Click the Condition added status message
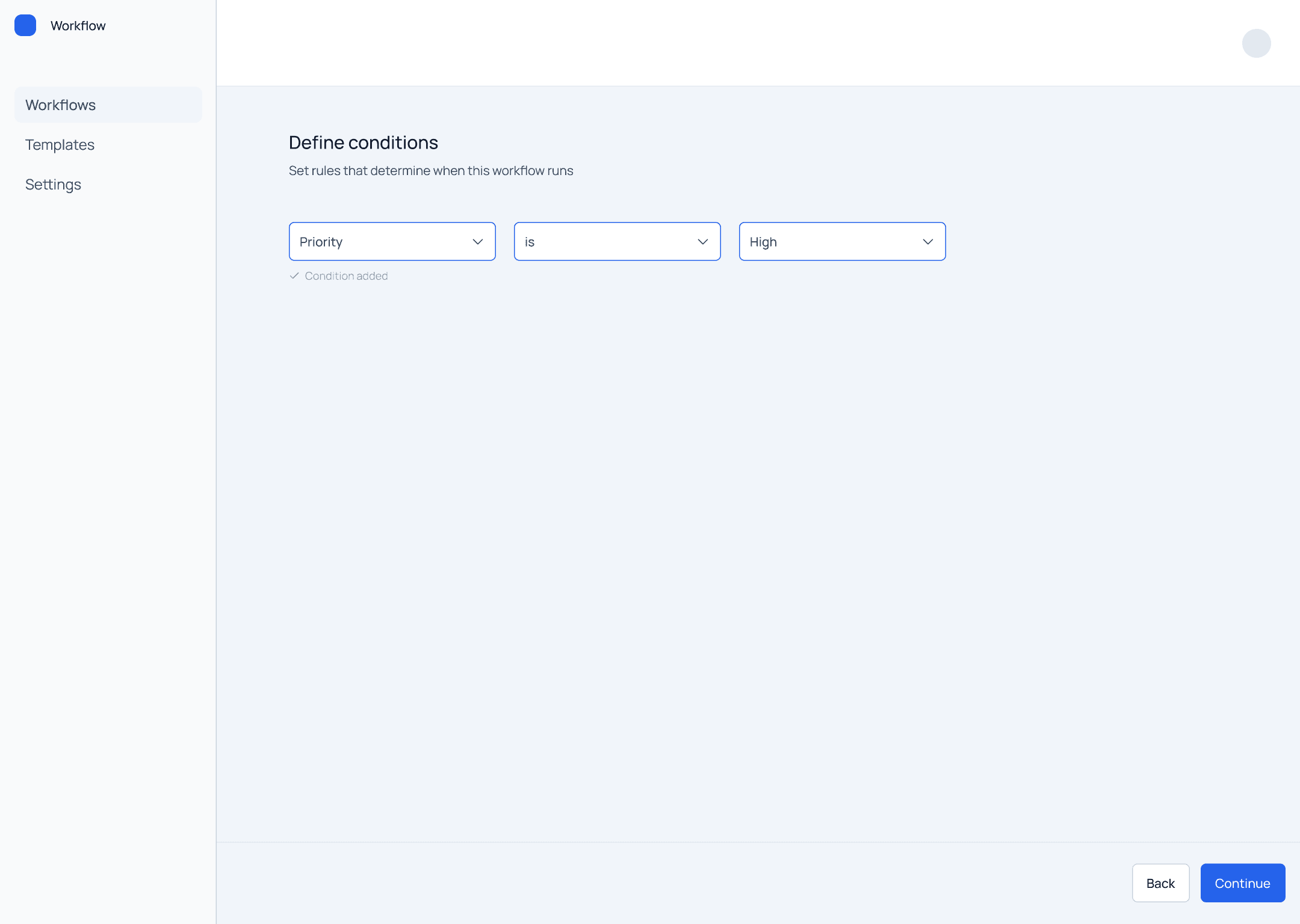Image resolution: width=1300 pixels, height=924 pixels. [x=346, y=276]
